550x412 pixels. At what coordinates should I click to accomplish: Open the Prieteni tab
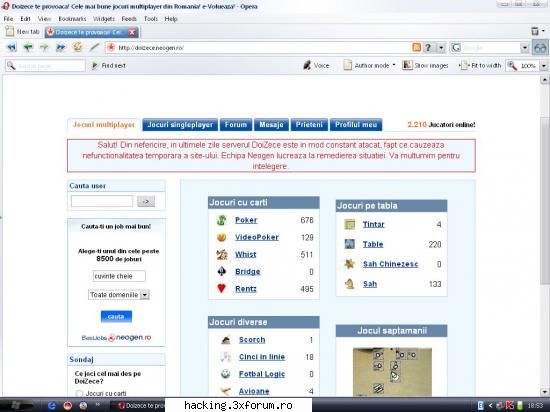pyautogui.click(x=309, y=124)
